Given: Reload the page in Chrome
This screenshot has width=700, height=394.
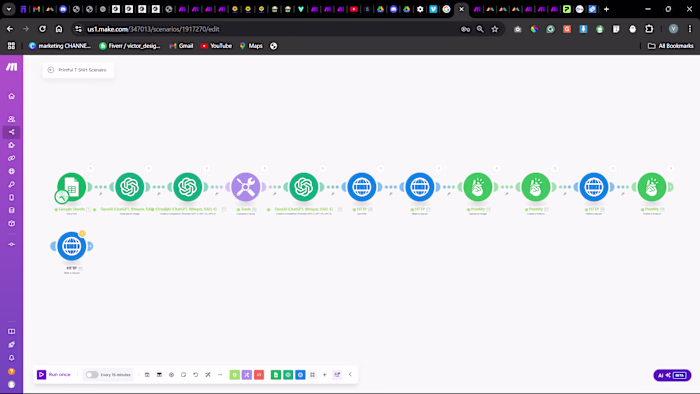Looking at the screenshot, I should pyautogui.click(x=42, y=29).
